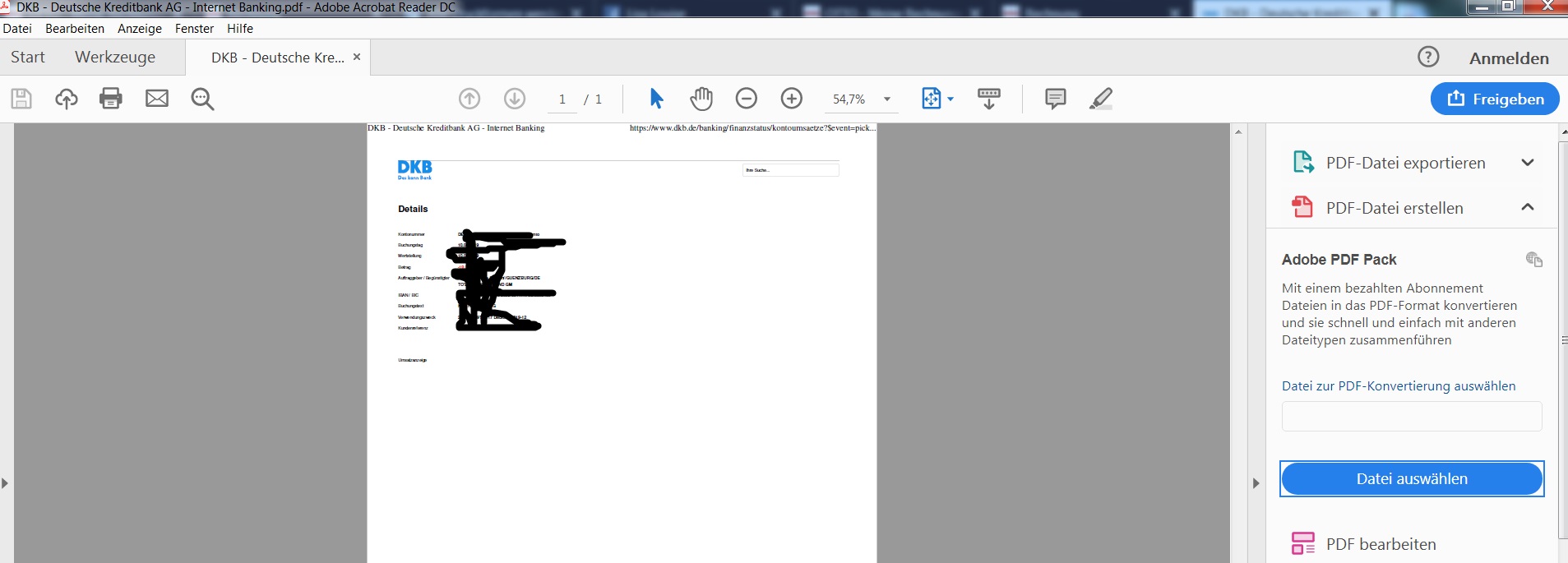Click the search box inside the PDF page
This screenshot has height=563, width=1568.
[791, 170]
